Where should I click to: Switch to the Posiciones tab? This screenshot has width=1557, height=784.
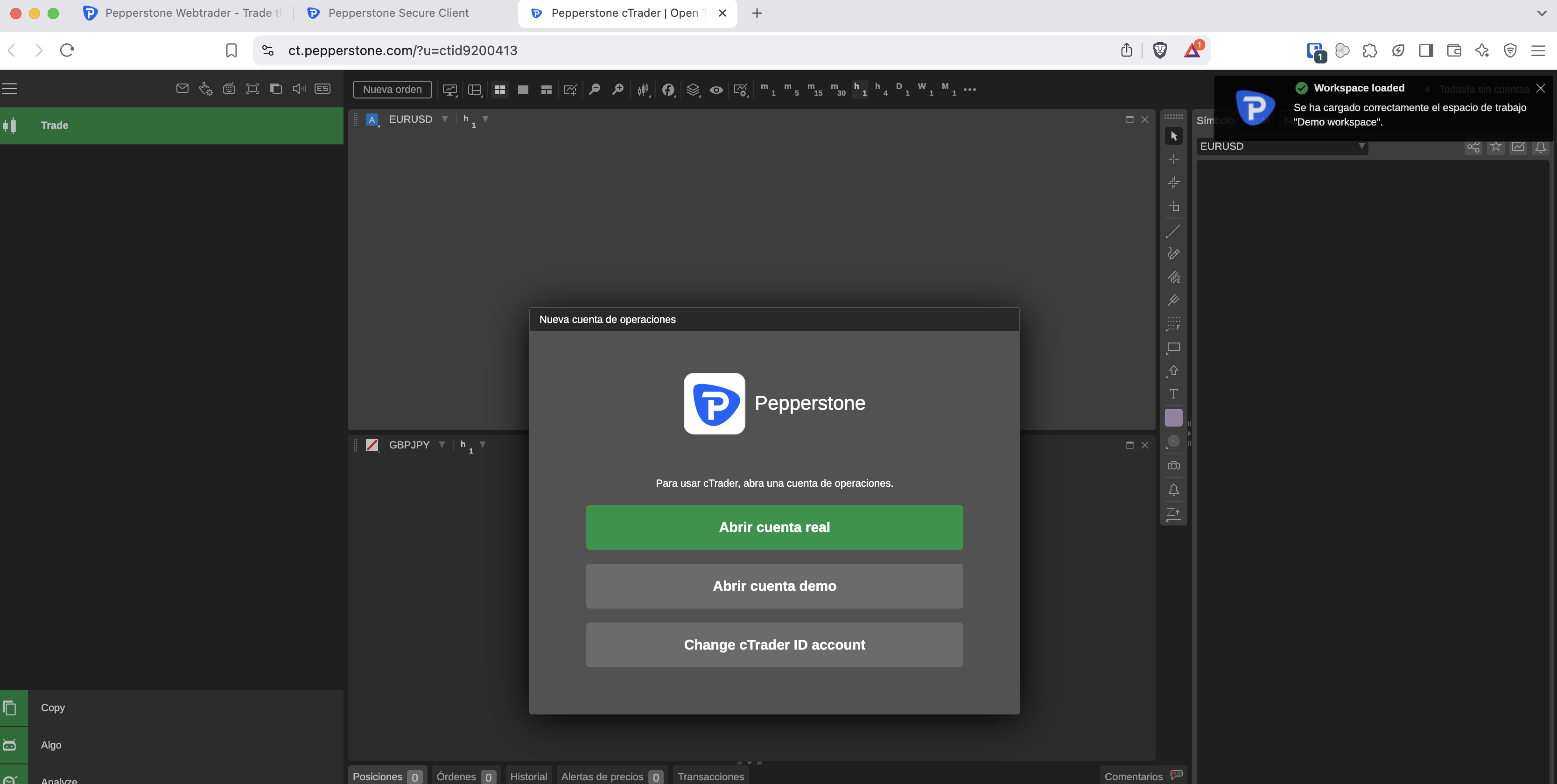point(387,776)
